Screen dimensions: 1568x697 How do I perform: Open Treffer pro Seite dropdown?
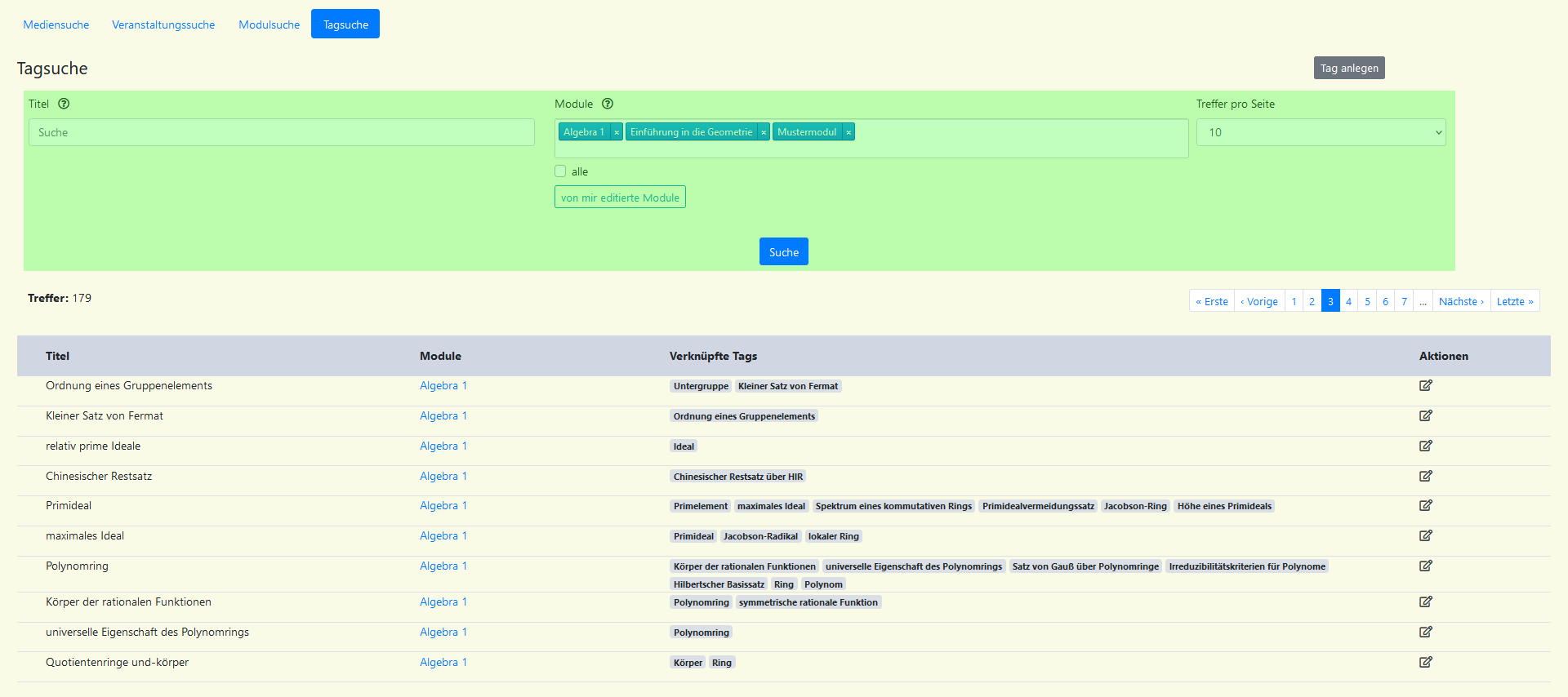pyautogui.click(x=1321, y=132)
